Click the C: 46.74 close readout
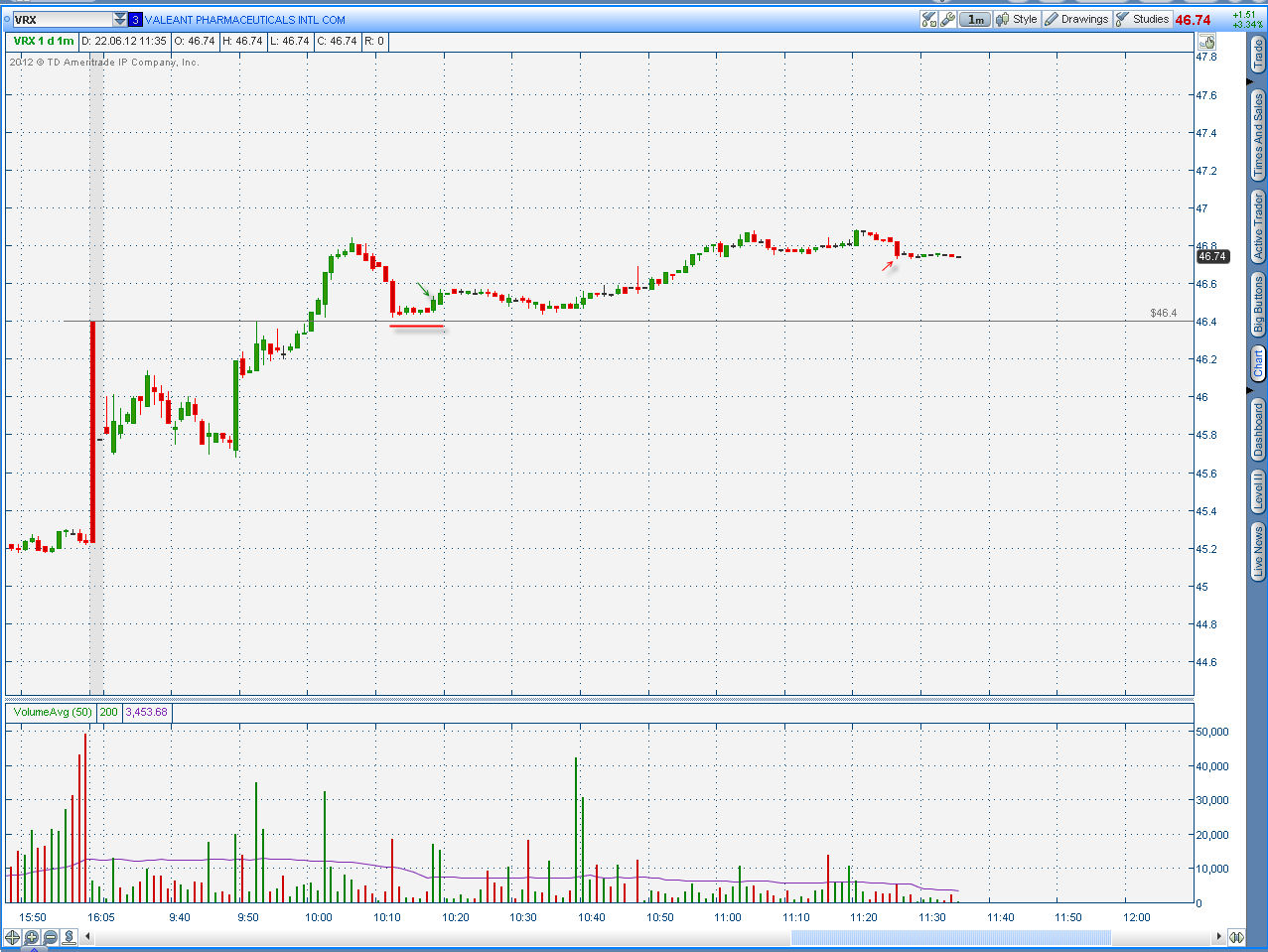 [x=337, y=42]
